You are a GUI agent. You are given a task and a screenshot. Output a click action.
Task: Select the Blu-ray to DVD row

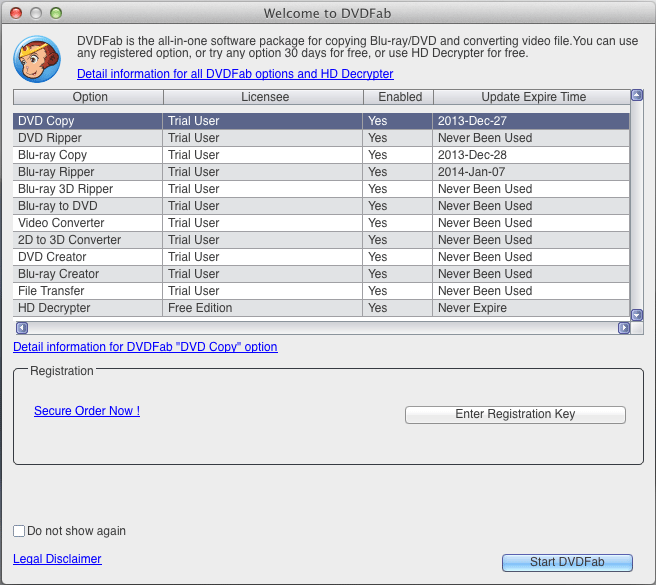coord(321,206)
